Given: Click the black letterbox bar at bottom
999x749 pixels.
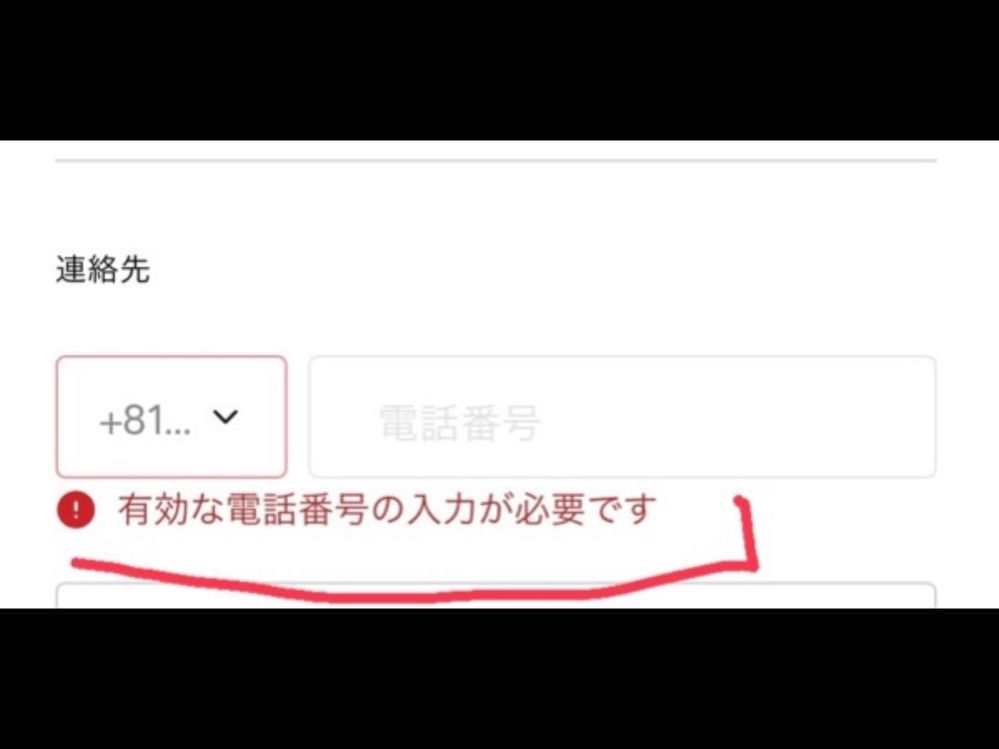Looking at the screenshot, I should [500, 678].
